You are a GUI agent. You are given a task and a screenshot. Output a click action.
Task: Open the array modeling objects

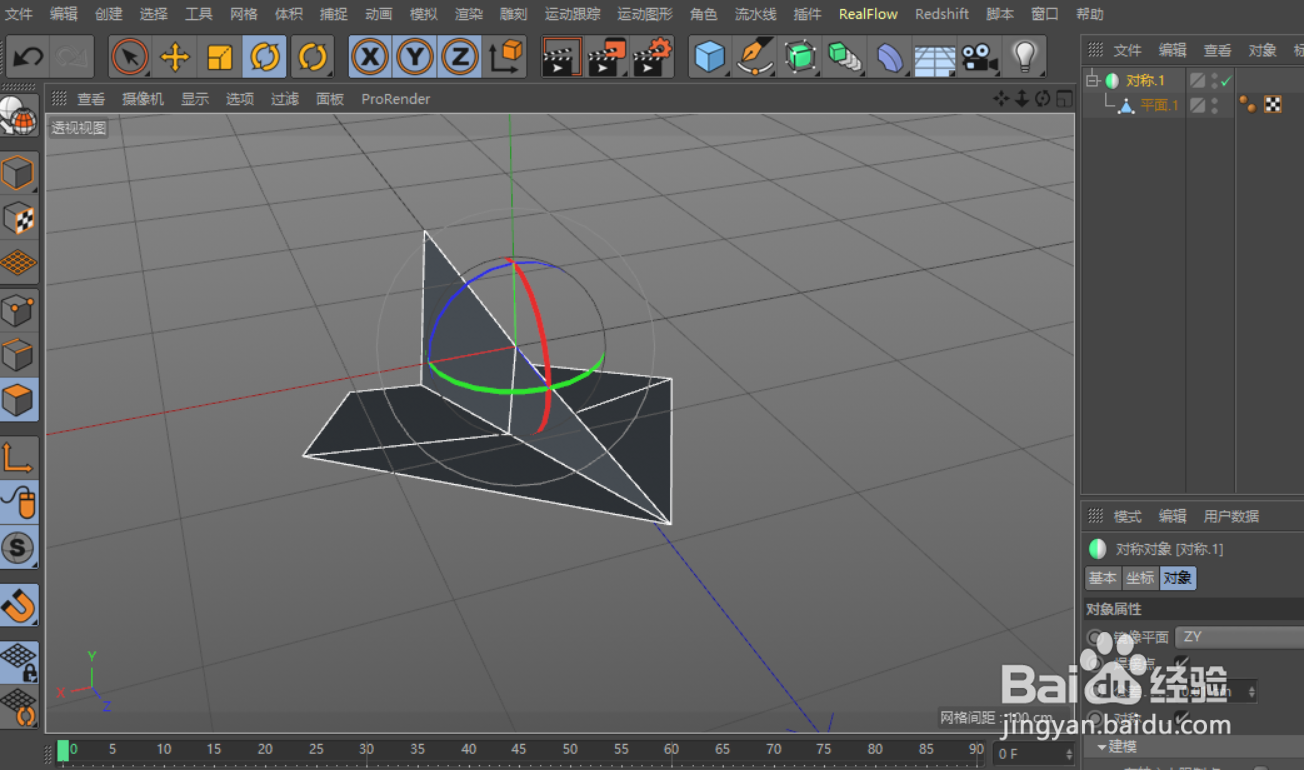[845, 57]
